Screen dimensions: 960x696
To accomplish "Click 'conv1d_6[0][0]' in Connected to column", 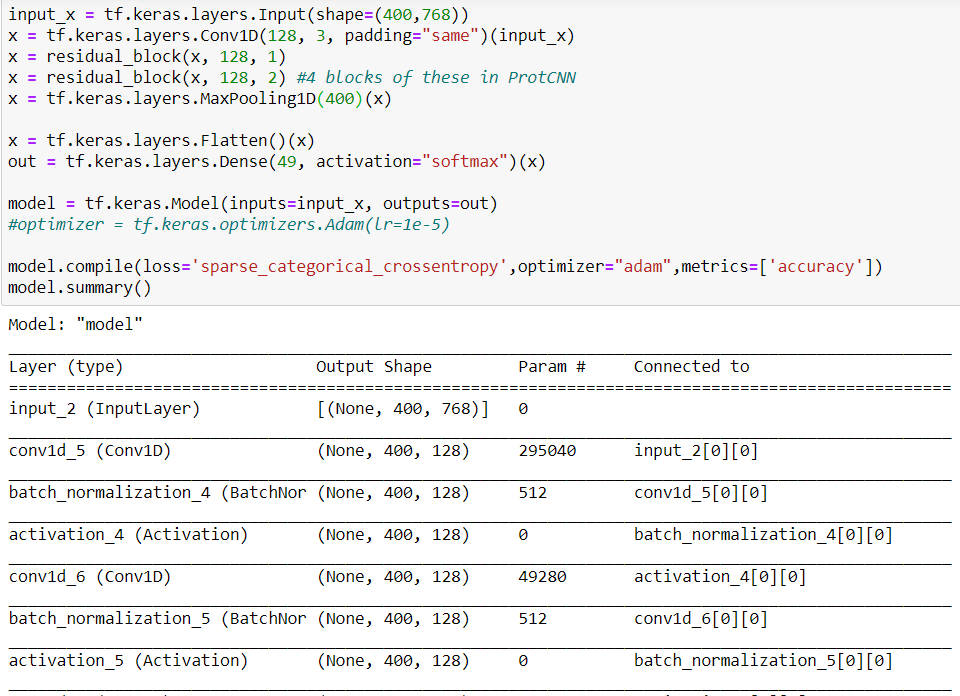I will click(x=700, y=619).
